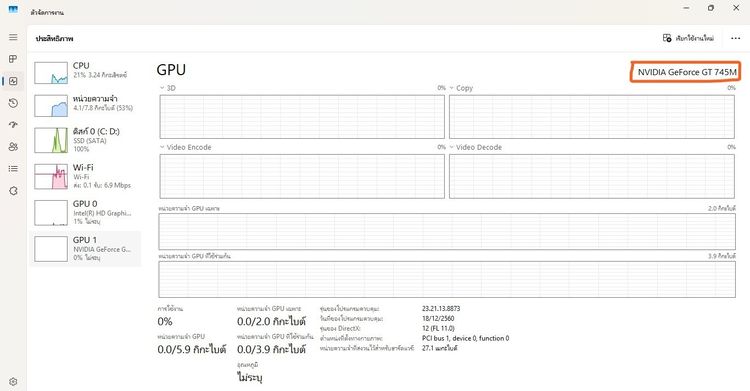
Task: Restore down the Task Manager window
Action: tap(711, 8)
